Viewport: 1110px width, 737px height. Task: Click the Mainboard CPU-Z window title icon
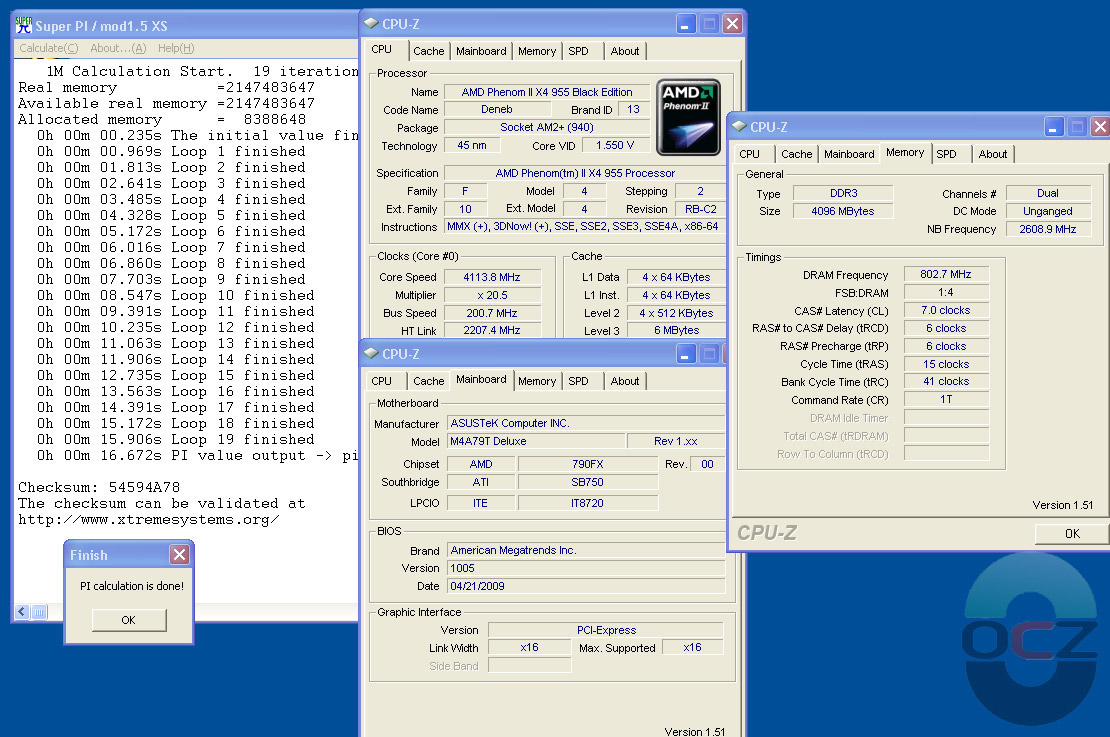coord(371,353)
